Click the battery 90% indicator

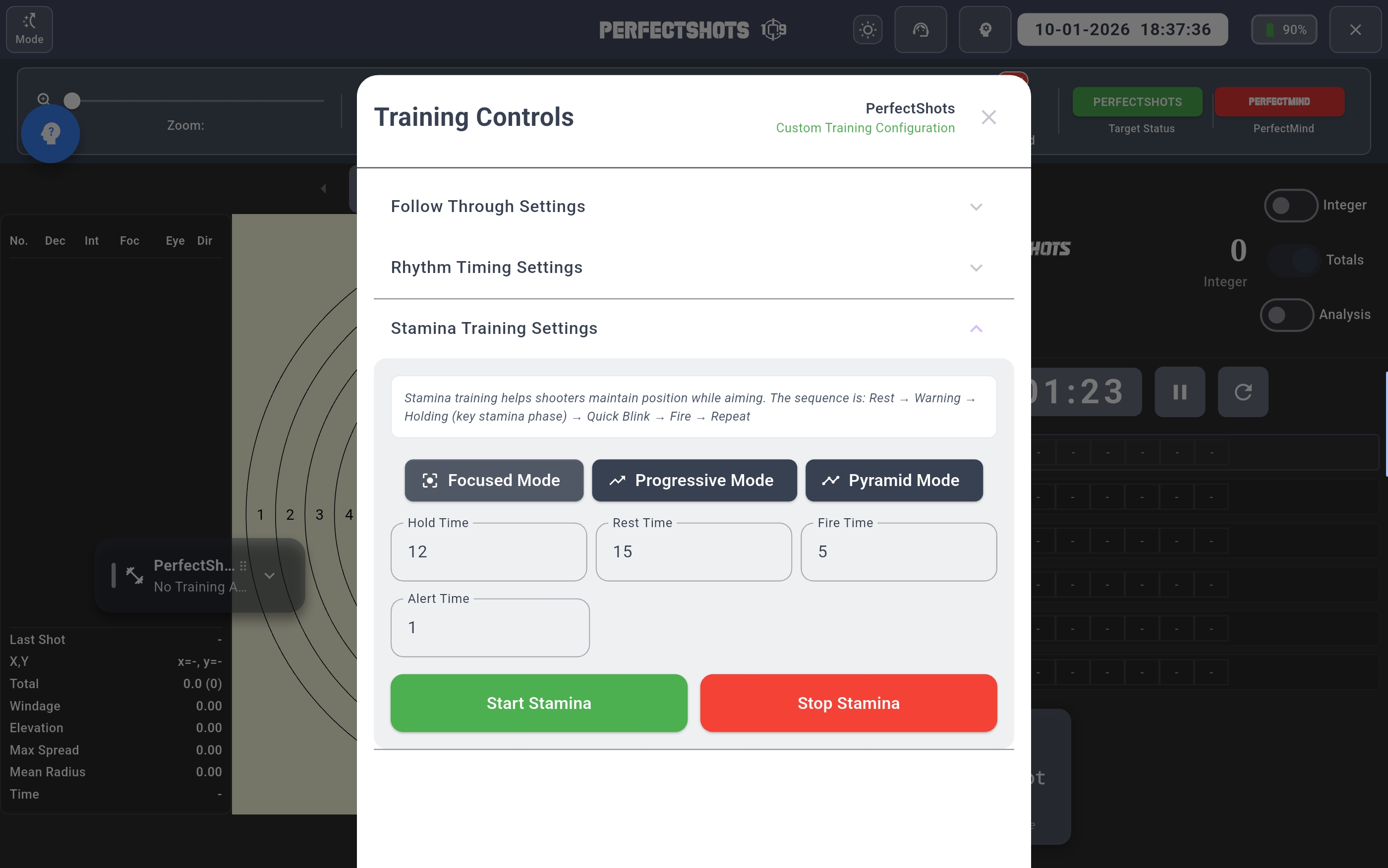1284,30
